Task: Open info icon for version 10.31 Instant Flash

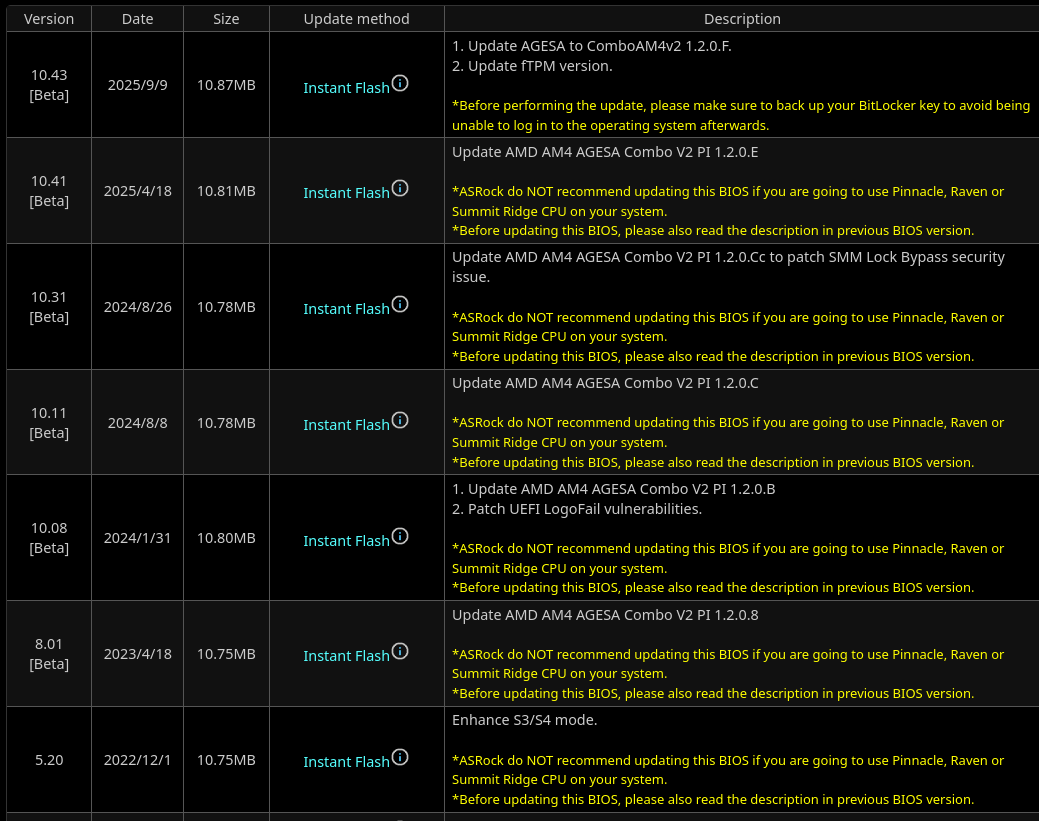Action: click(400, 304)
